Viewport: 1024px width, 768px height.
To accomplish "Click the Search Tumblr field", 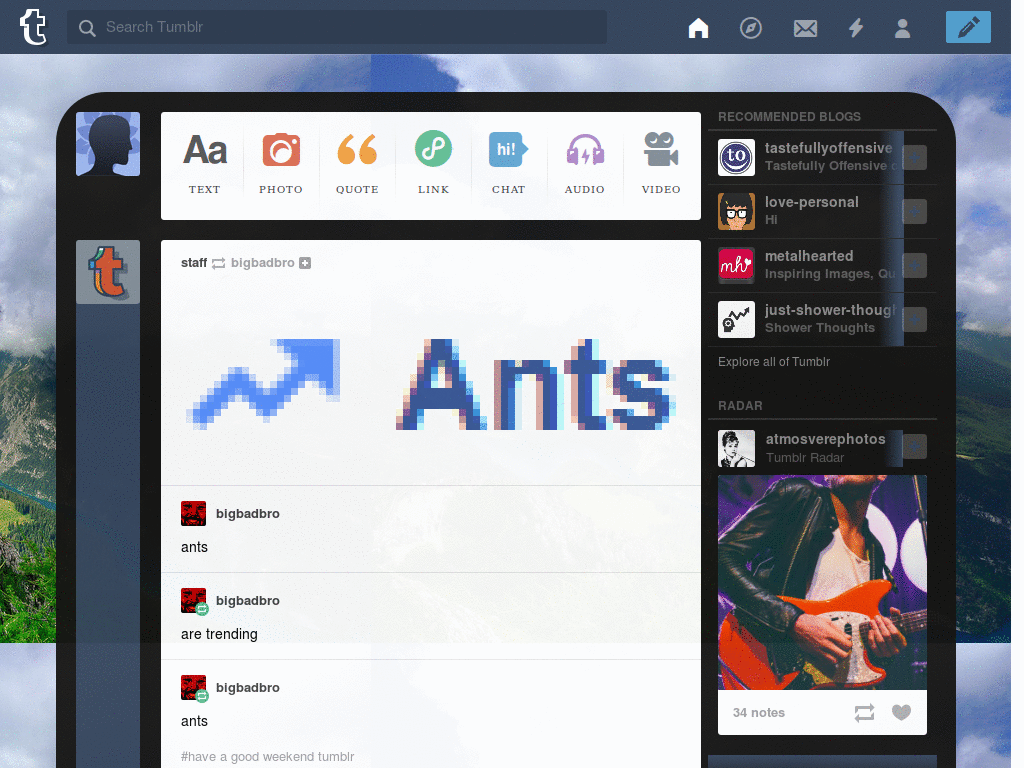I will click(337, 27).
